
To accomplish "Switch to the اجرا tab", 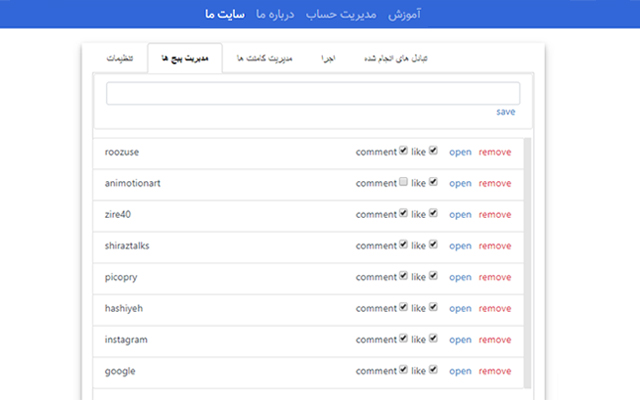I will pyautogui.click(x=328, y=59).
